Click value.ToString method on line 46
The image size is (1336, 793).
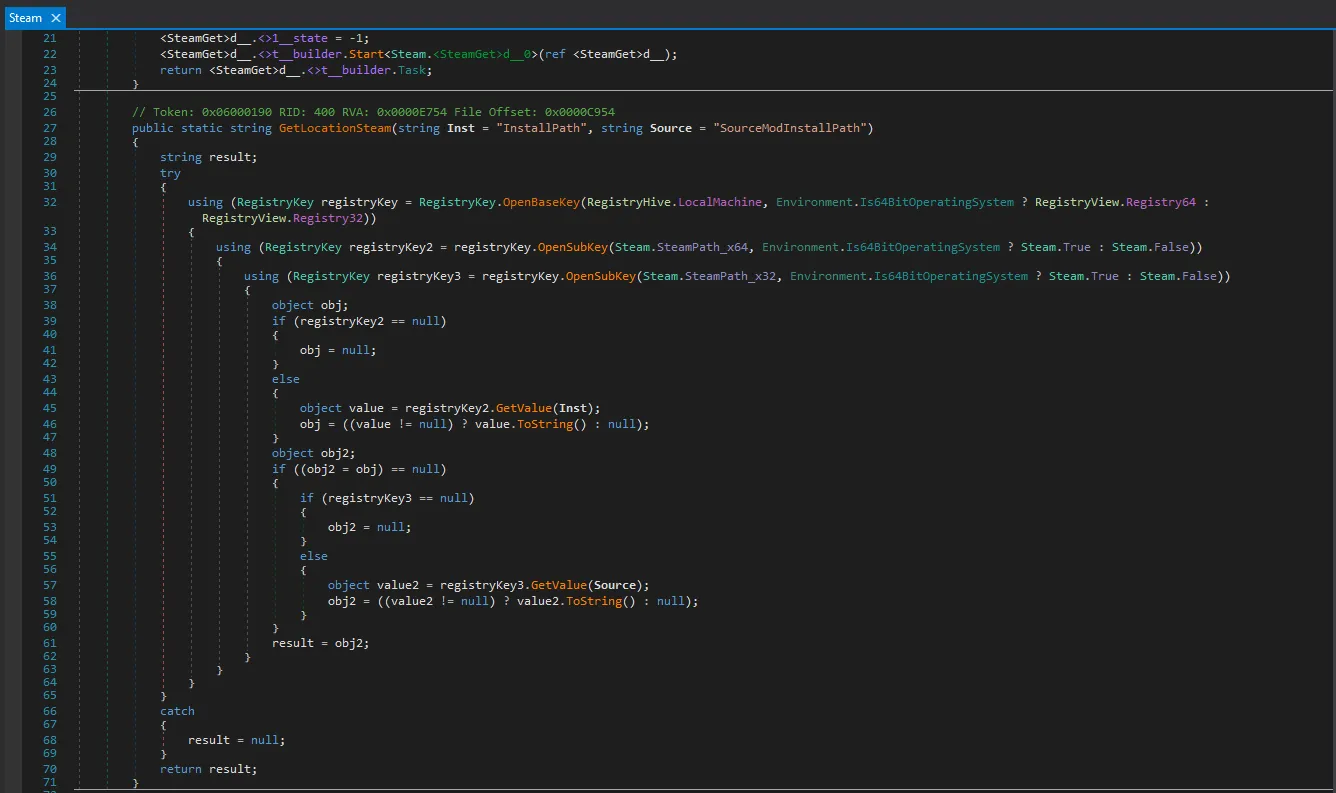[544, 424]
